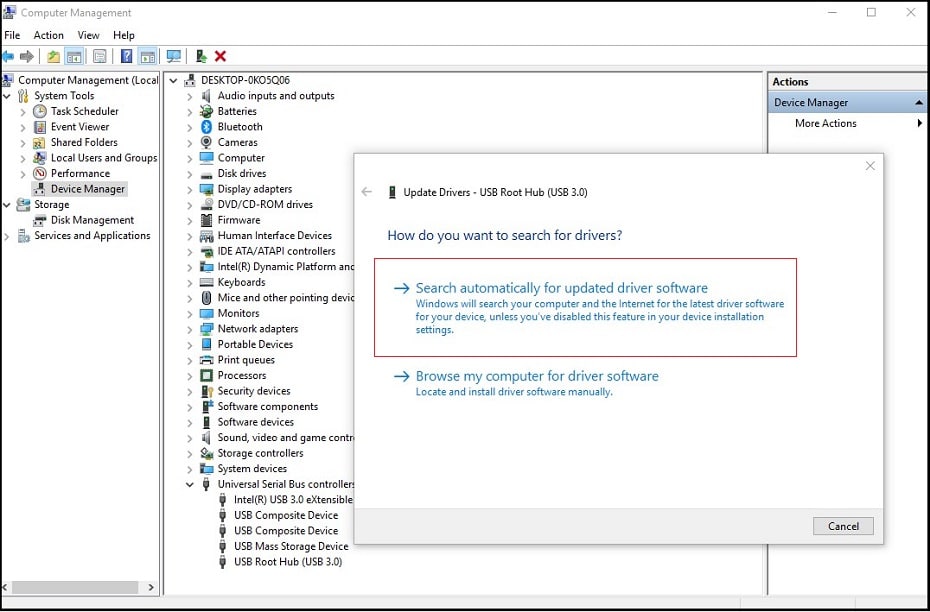Click the DVD/CD-ROM drives disc icon
Screen dimensions: 930x612
tap(206, 205)
